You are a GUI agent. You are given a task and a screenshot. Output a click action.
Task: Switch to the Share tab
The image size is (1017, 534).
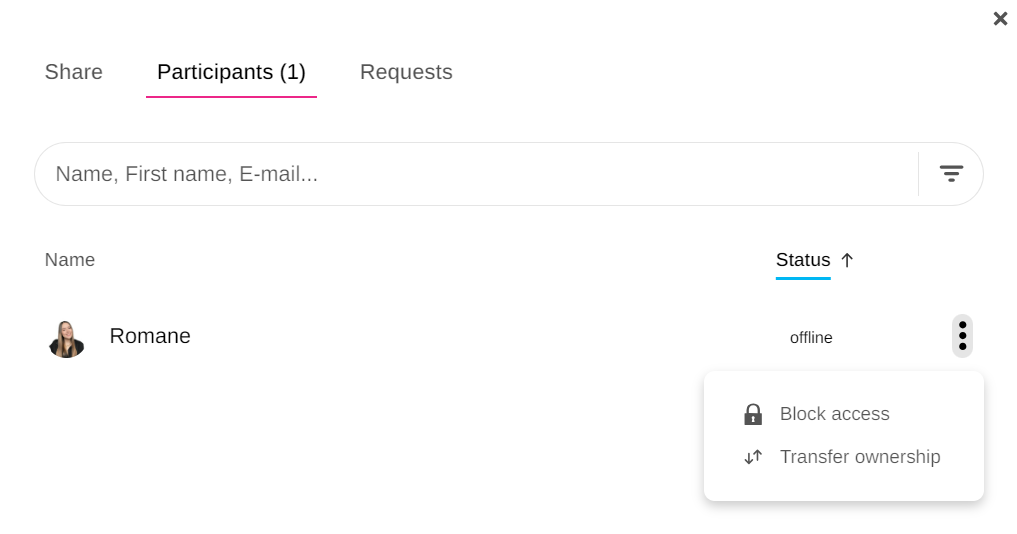coord(74,72)
